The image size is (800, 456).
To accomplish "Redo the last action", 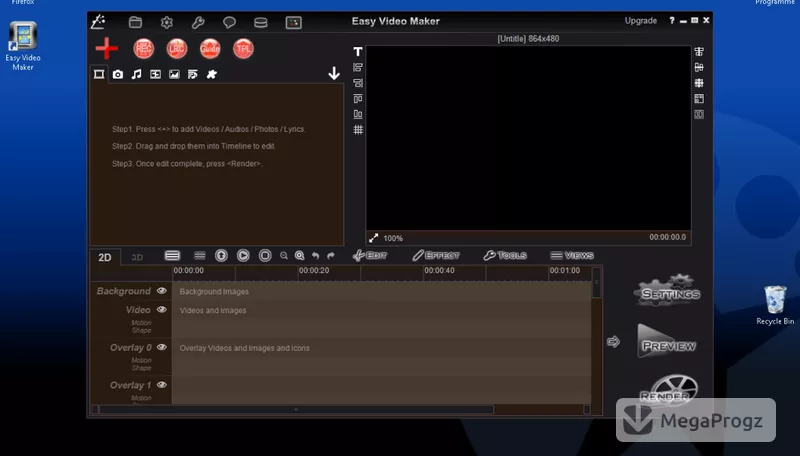I will (x=331, y=256).
